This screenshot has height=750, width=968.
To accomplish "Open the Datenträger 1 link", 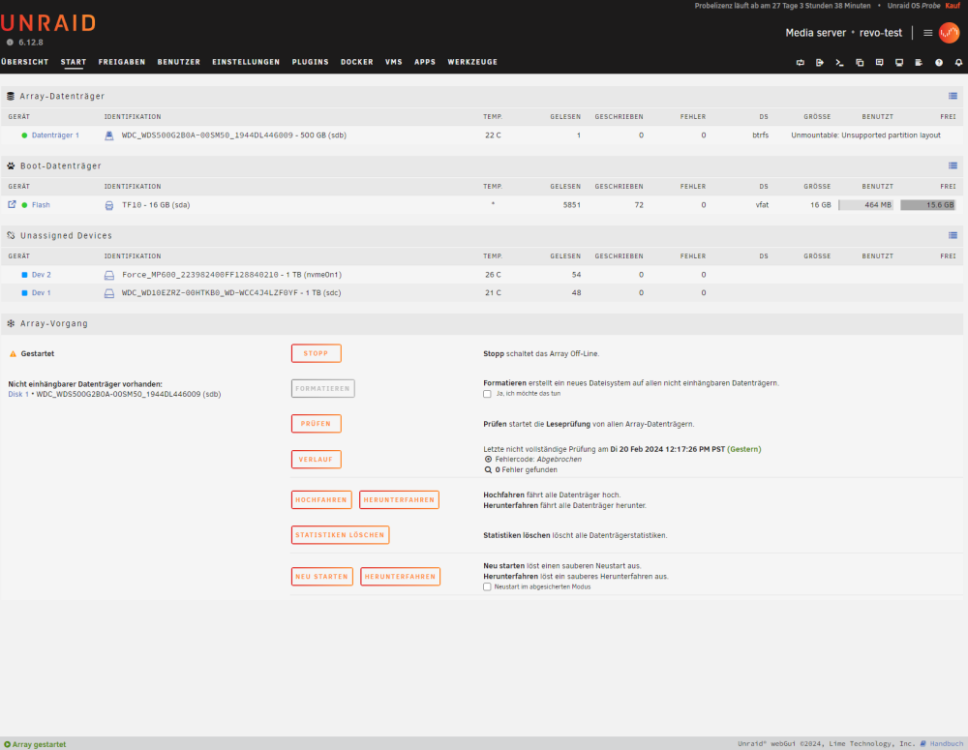I will coord(56,135).
